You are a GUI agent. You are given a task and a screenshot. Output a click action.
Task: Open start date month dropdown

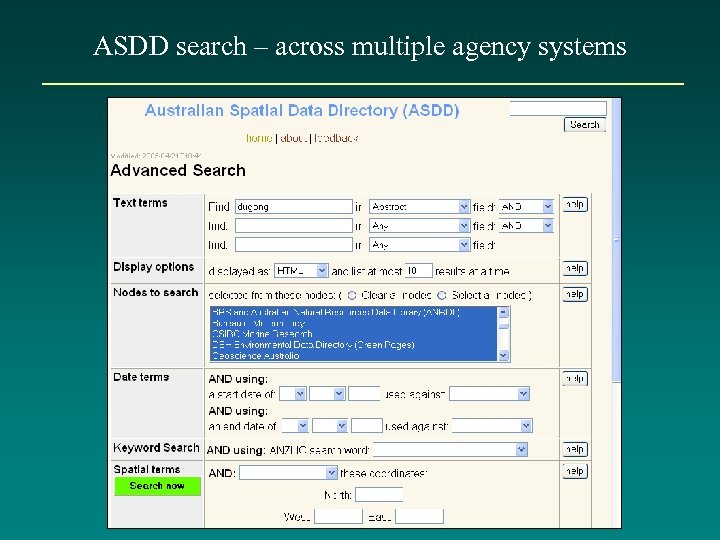tap(327, 394)
